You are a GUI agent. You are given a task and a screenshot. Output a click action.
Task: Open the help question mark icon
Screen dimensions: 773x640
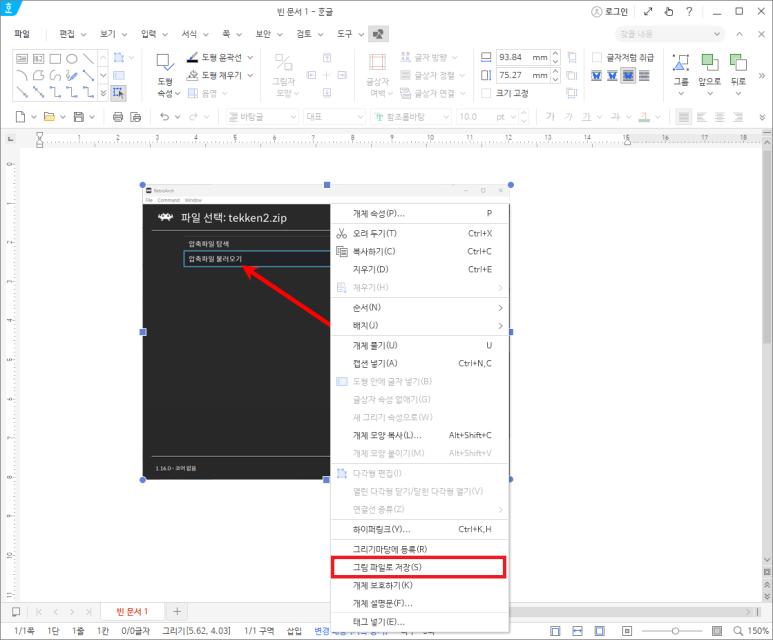689,11
